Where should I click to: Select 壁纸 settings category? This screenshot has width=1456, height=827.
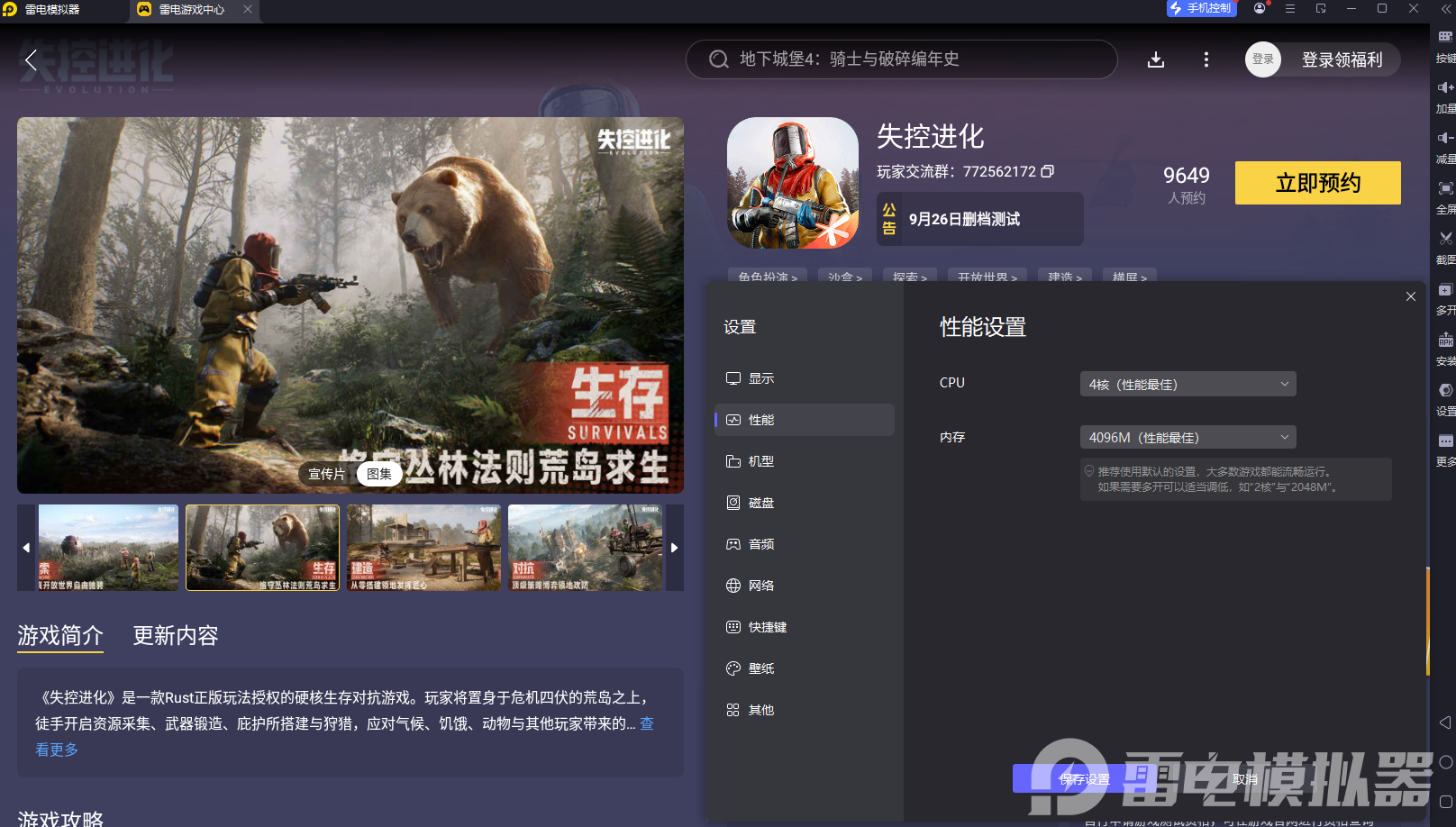[x=805, y=668]
